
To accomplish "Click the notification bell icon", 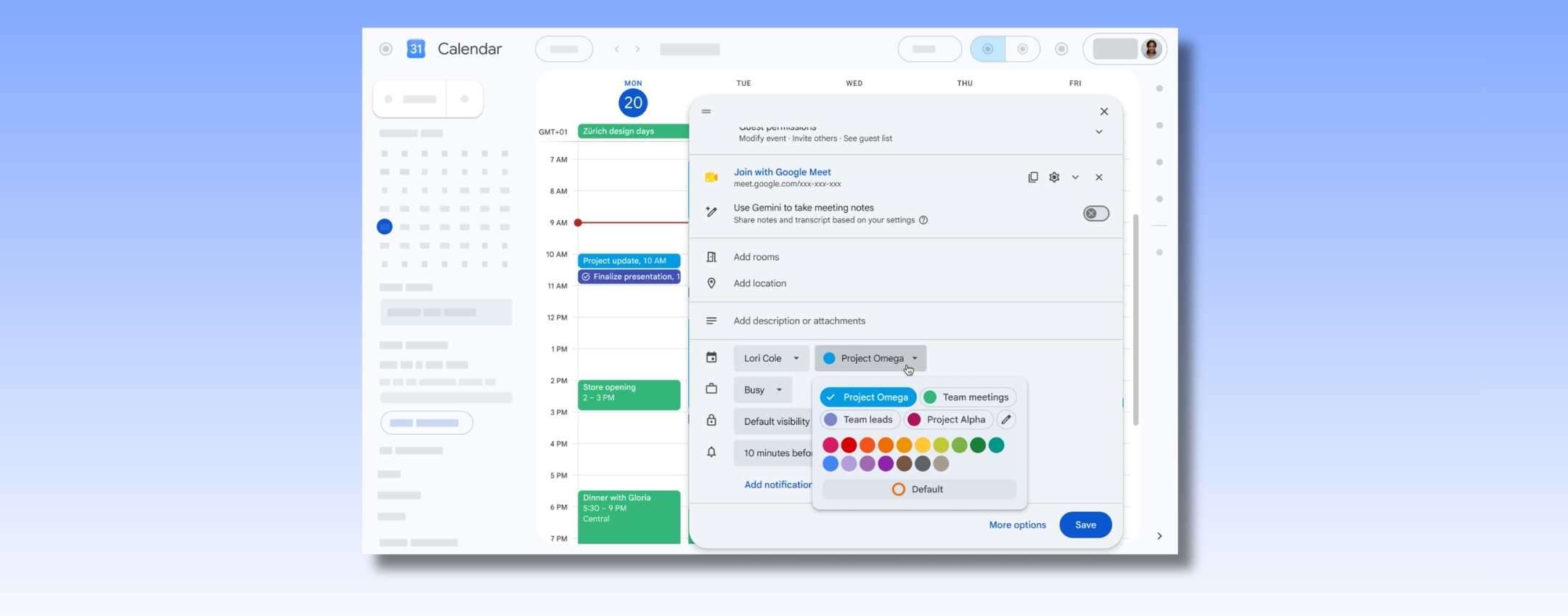I will 711,452.
